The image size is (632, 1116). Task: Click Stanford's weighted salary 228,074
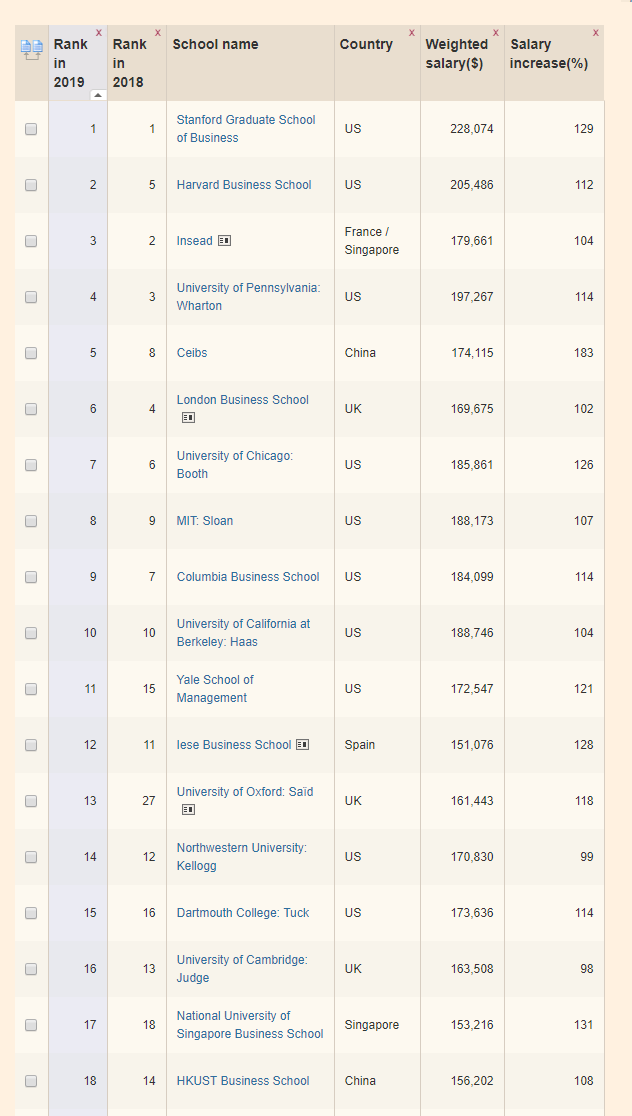click(472, 129)
